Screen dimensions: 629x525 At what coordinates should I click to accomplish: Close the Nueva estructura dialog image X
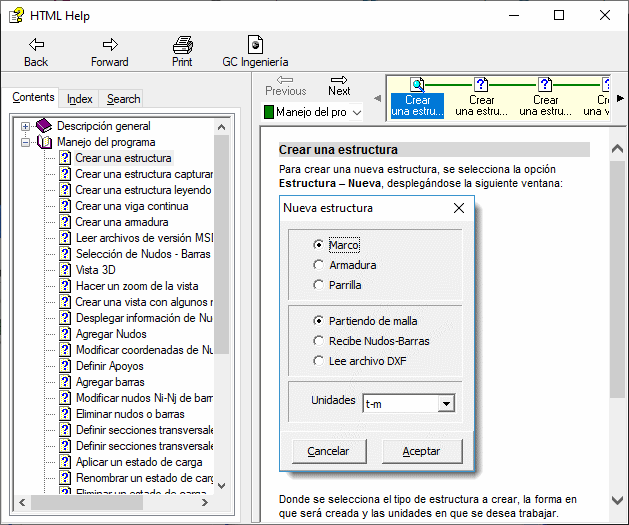pos(459,208)
